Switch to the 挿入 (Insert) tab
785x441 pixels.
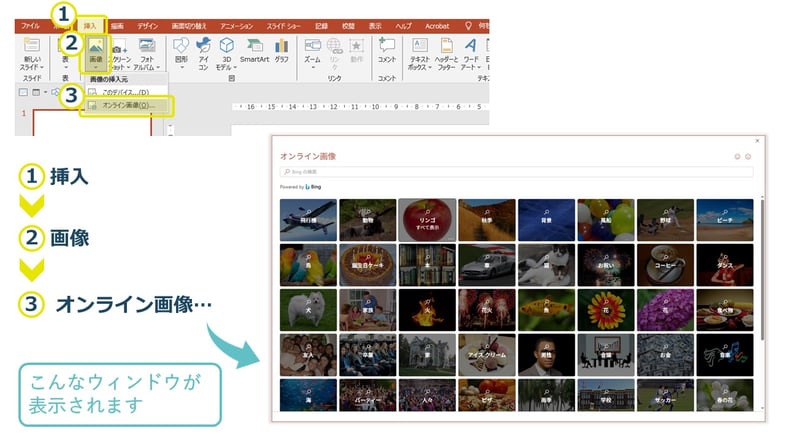click(90, 26)
